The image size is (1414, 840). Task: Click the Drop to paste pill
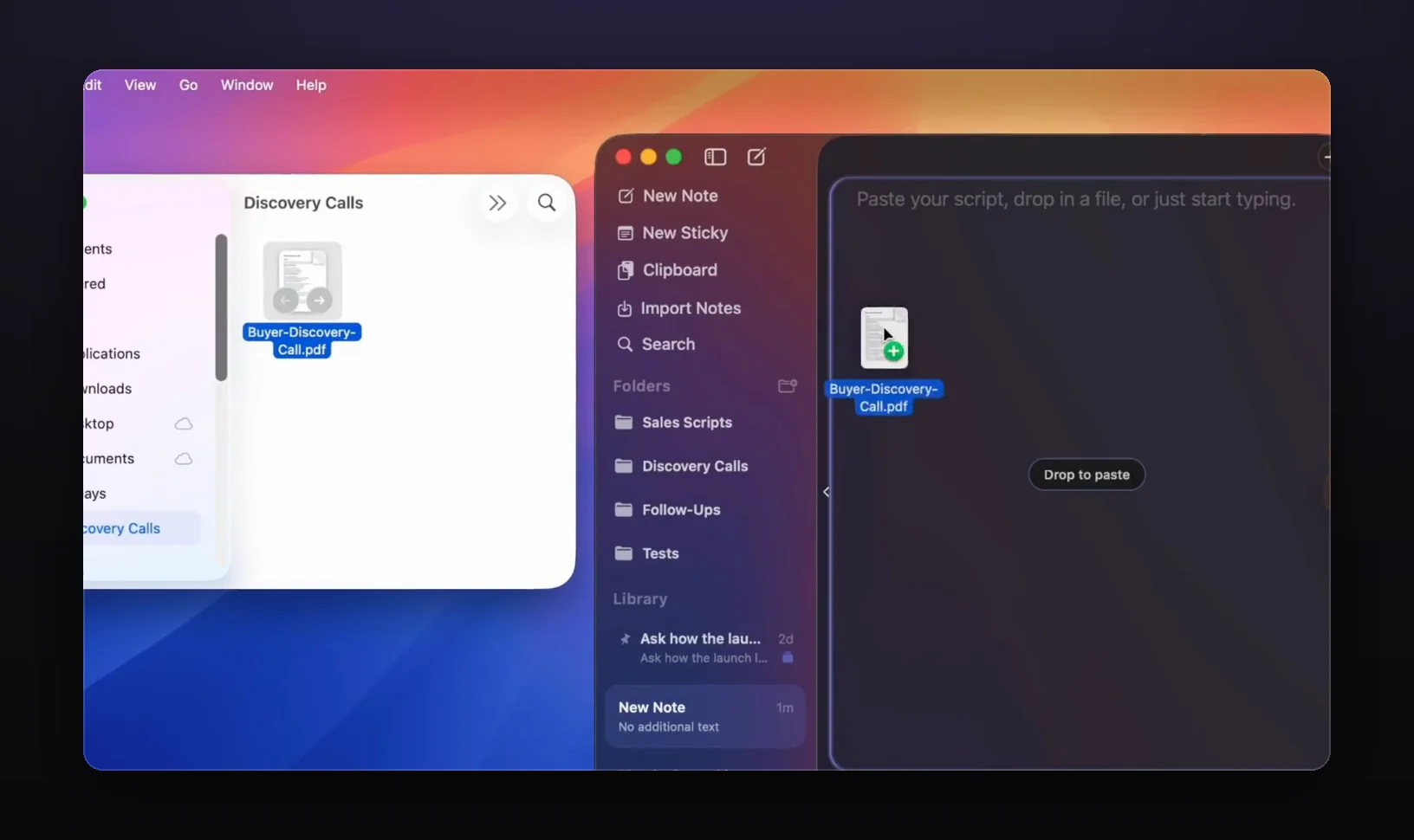coord(1086,475)
